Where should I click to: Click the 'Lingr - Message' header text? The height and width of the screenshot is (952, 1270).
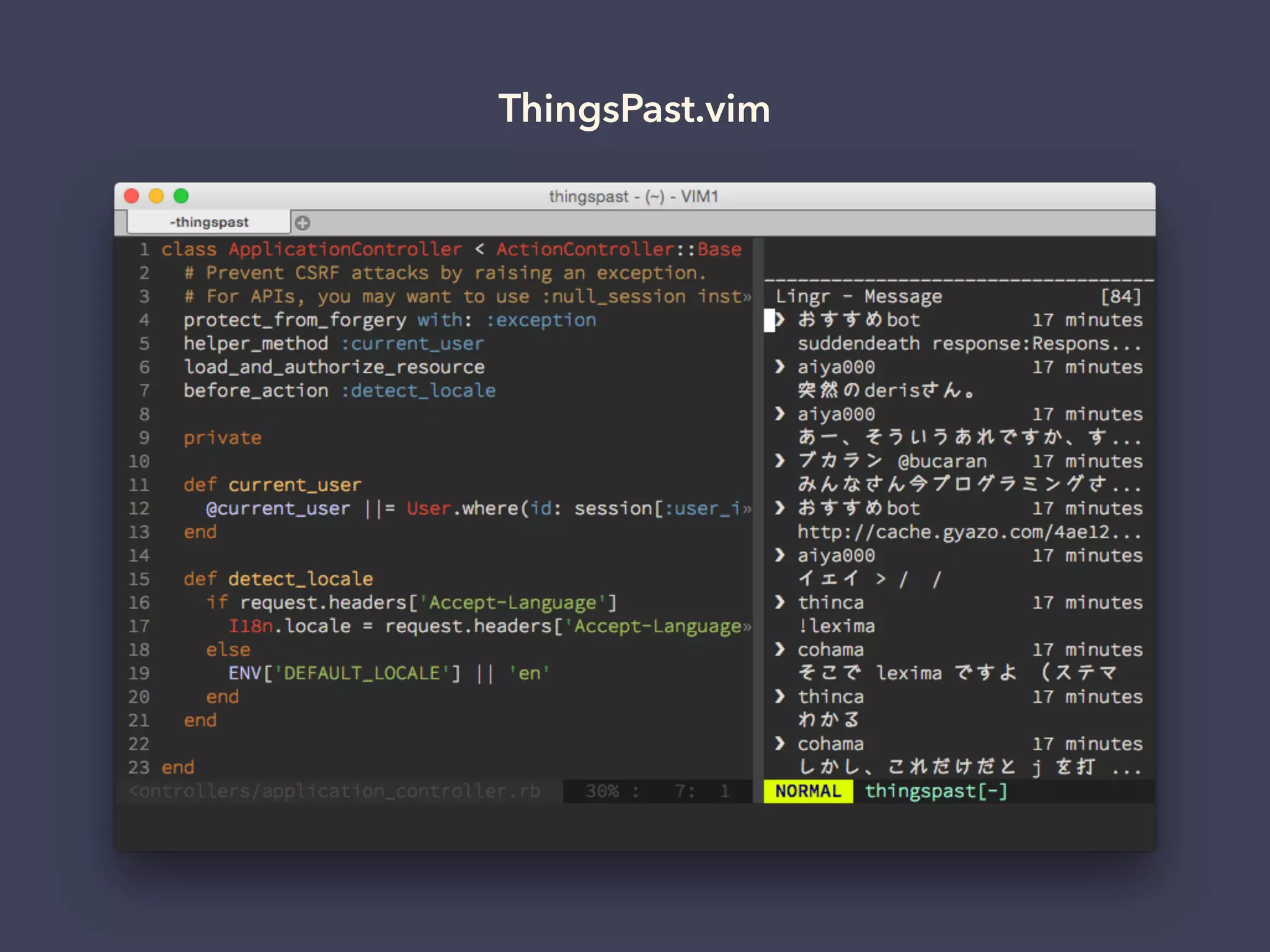tap(859, 297)
